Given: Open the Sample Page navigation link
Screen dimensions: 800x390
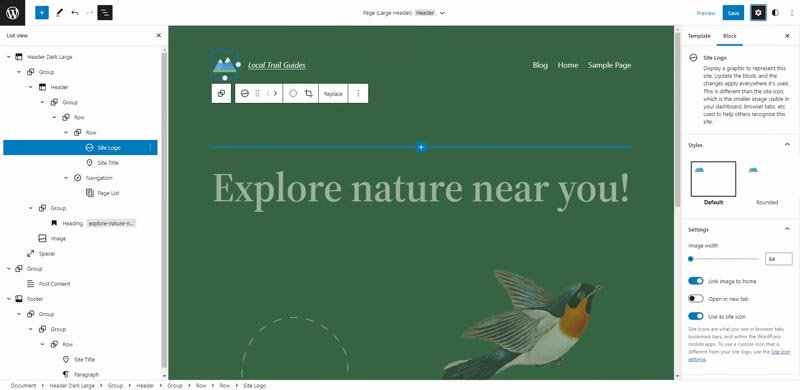Looking at the screenshot, I should [x=609, y=65].
